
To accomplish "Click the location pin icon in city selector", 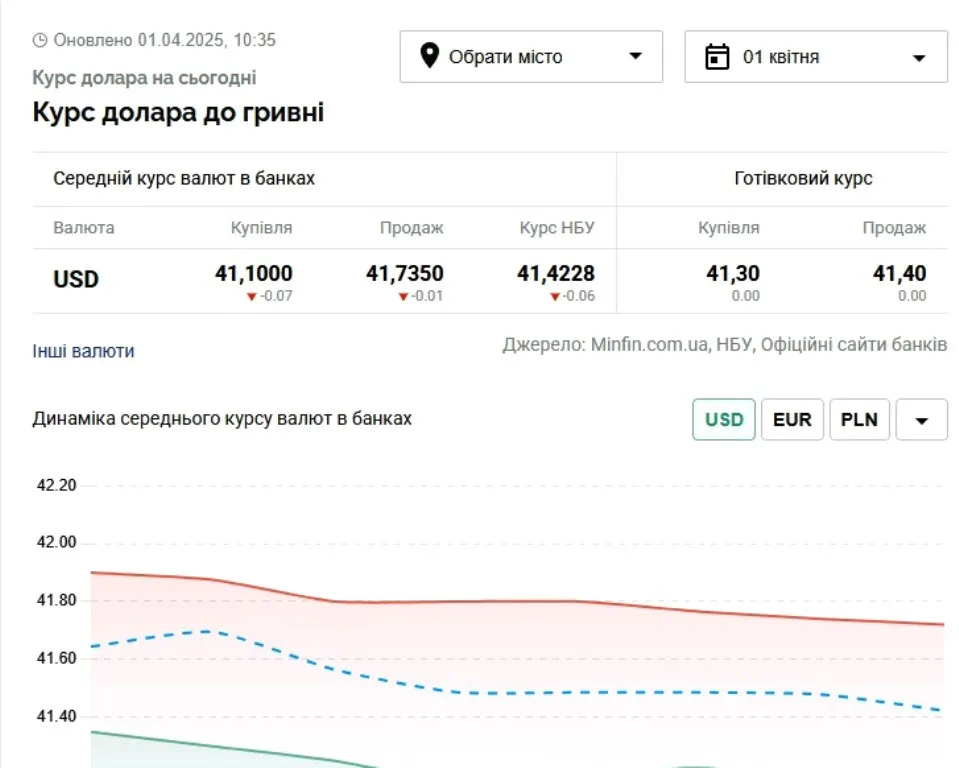I will click(430, 56).
